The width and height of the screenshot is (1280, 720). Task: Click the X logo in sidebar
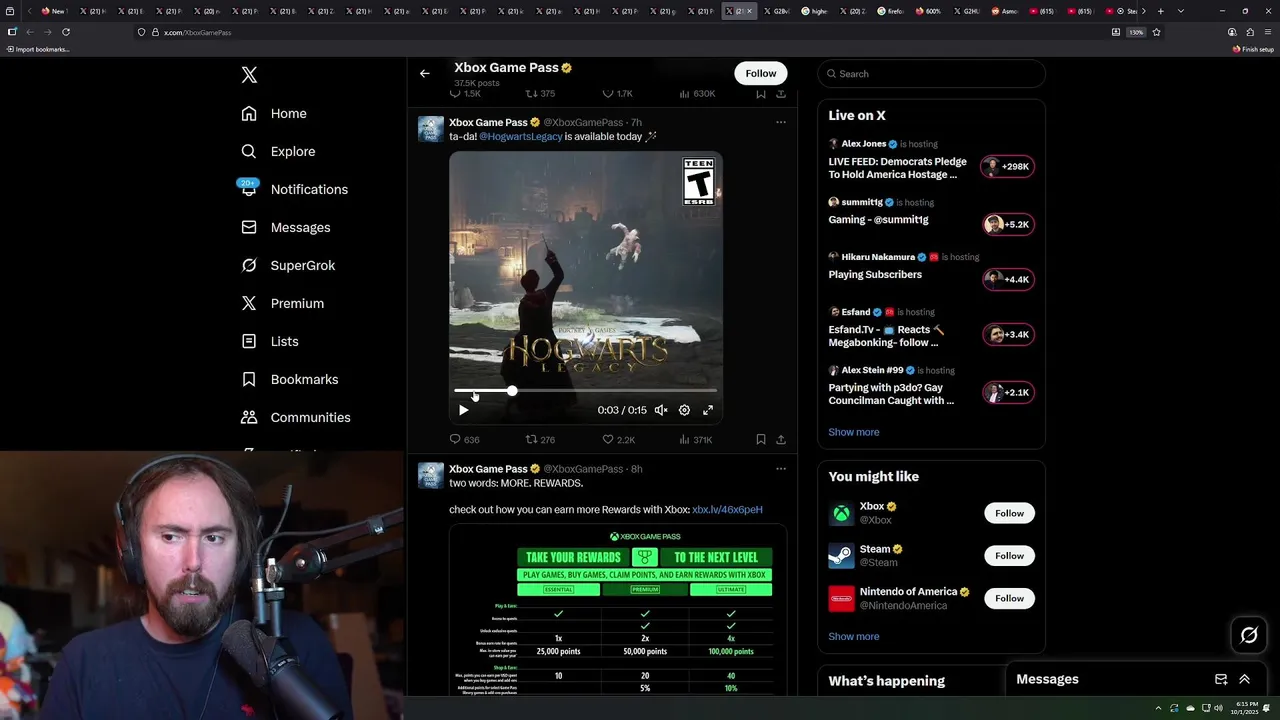point(249,75)
